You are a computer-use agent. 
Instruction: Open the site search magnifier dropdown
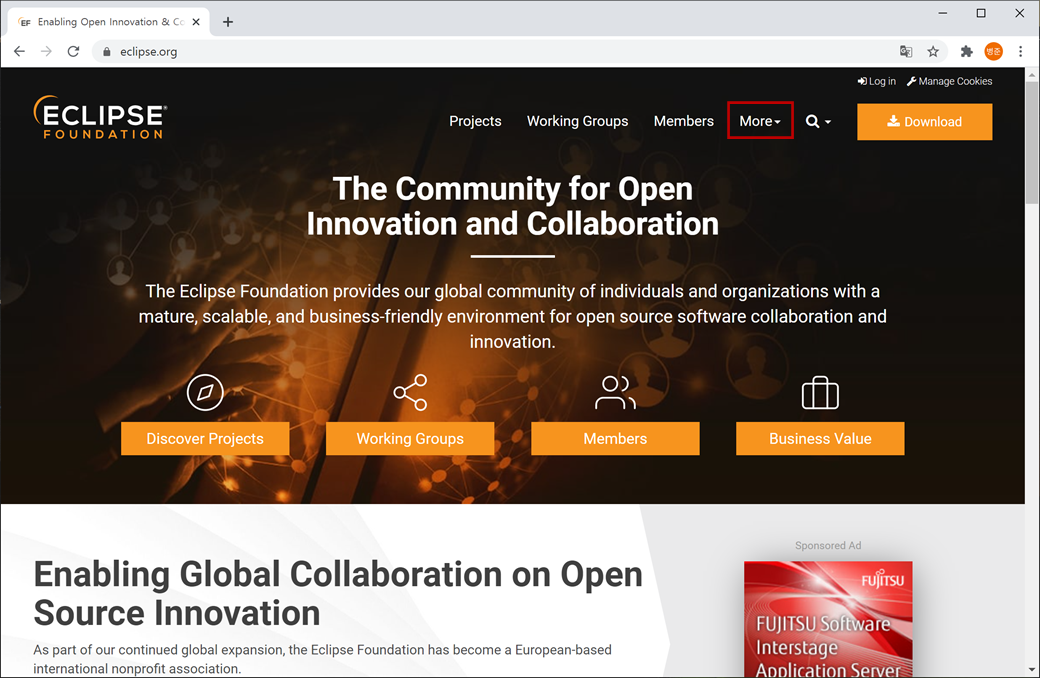point(818,121)
